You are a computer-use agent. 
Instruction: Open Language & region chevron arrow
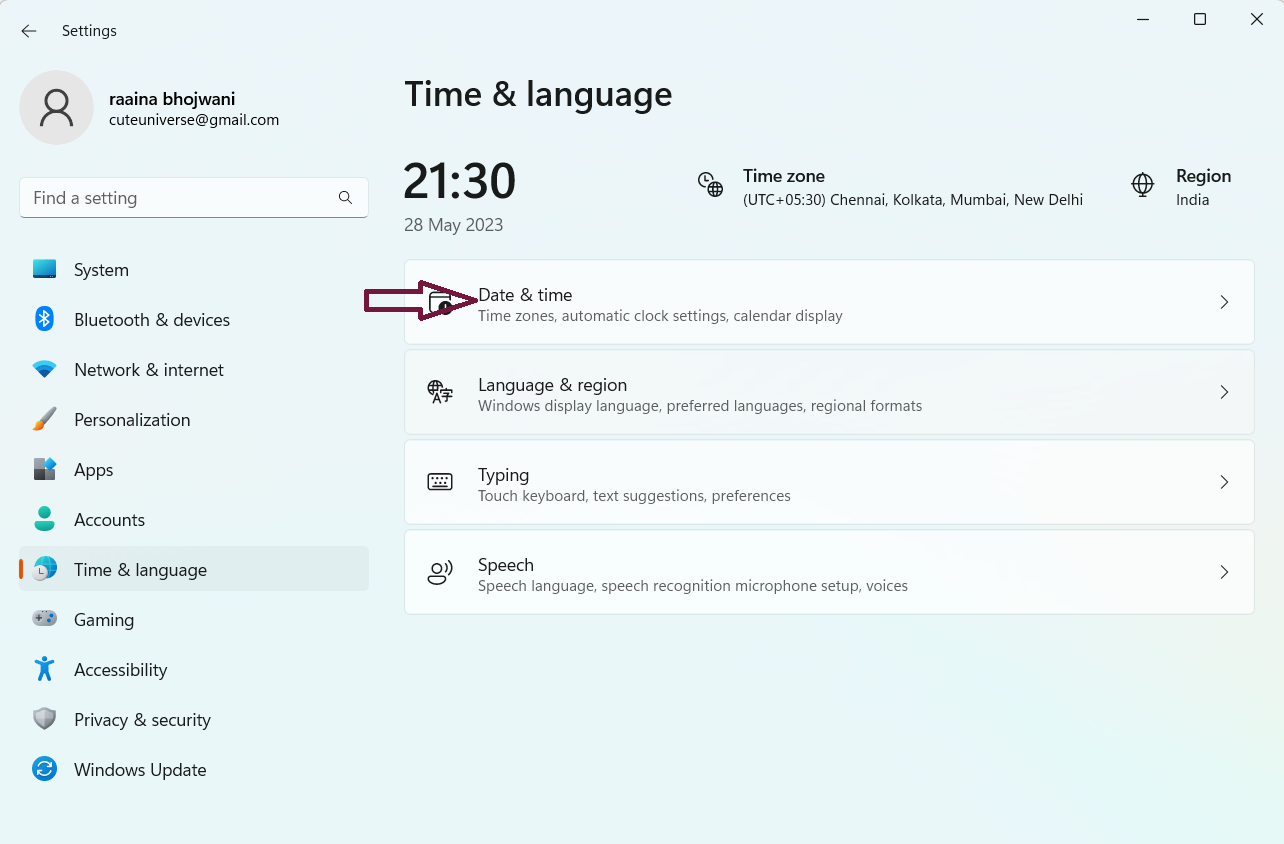[x=1224, y=392]
